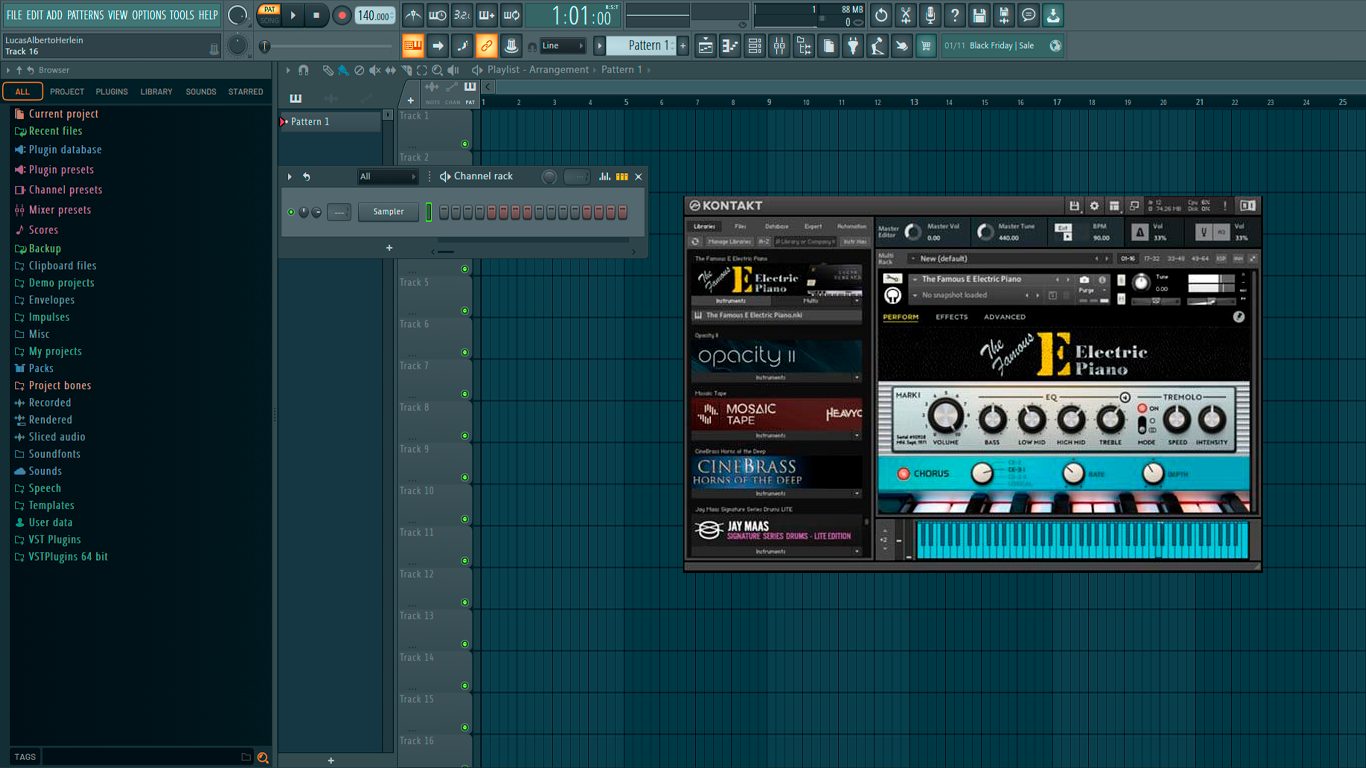Select the SOUNDS browser tab

tap(200, 92)
